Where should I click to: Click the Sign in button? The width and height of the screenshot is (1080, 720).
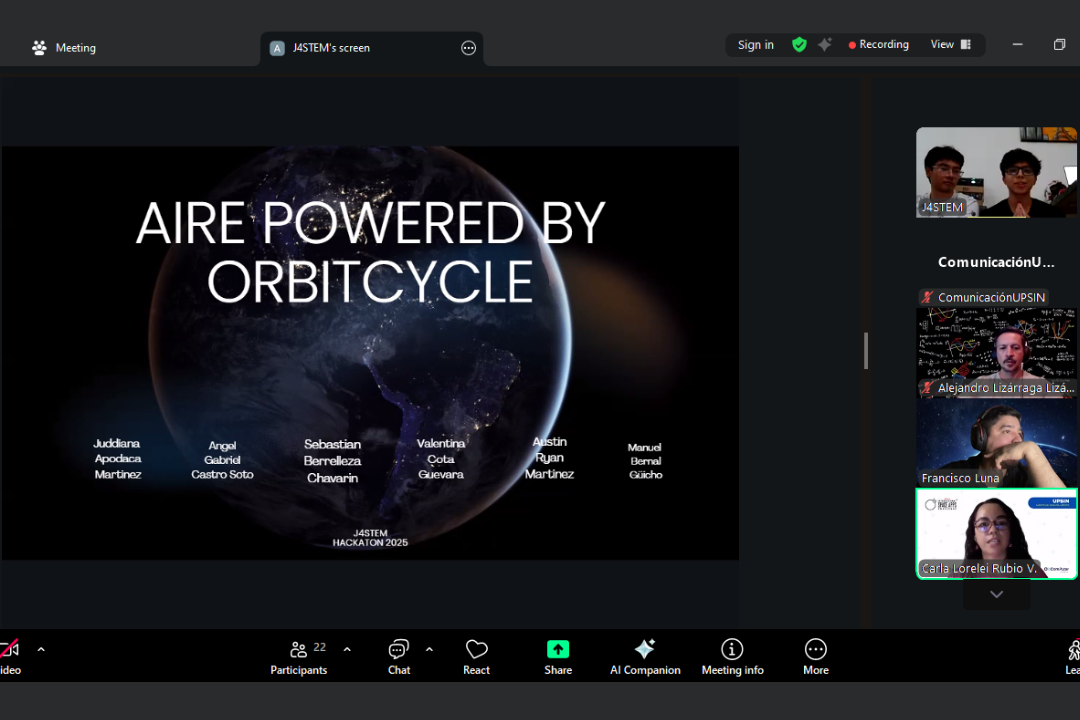tap(755, 45)
